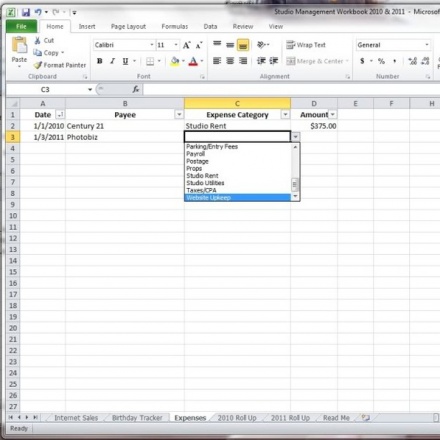Click the Paste clipboard icon
The height and width of the screenshot is (440, 440).
(x=19, y=45)
